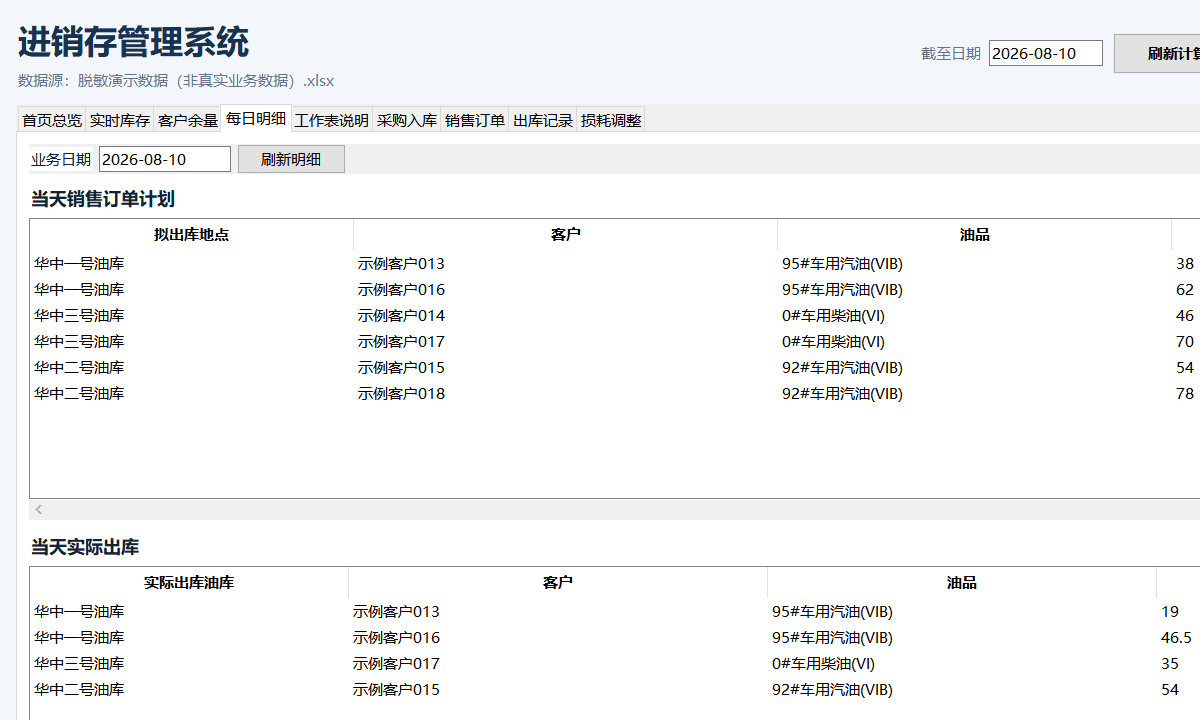Viewport: 1200px width, 720px height.
Task: Select 示例客户016 in sales order plan
Action: [401, 290]
